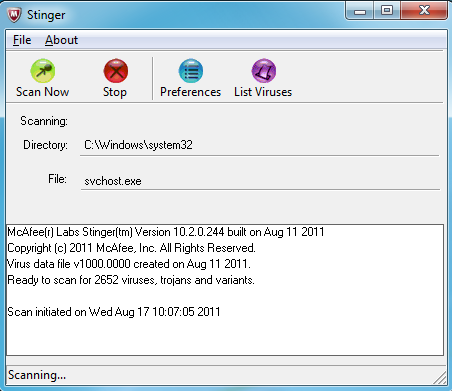Open Preferences via the blue list icon
Screen dimensions: 452x391
pyautogui.click(x=191, y=71)
